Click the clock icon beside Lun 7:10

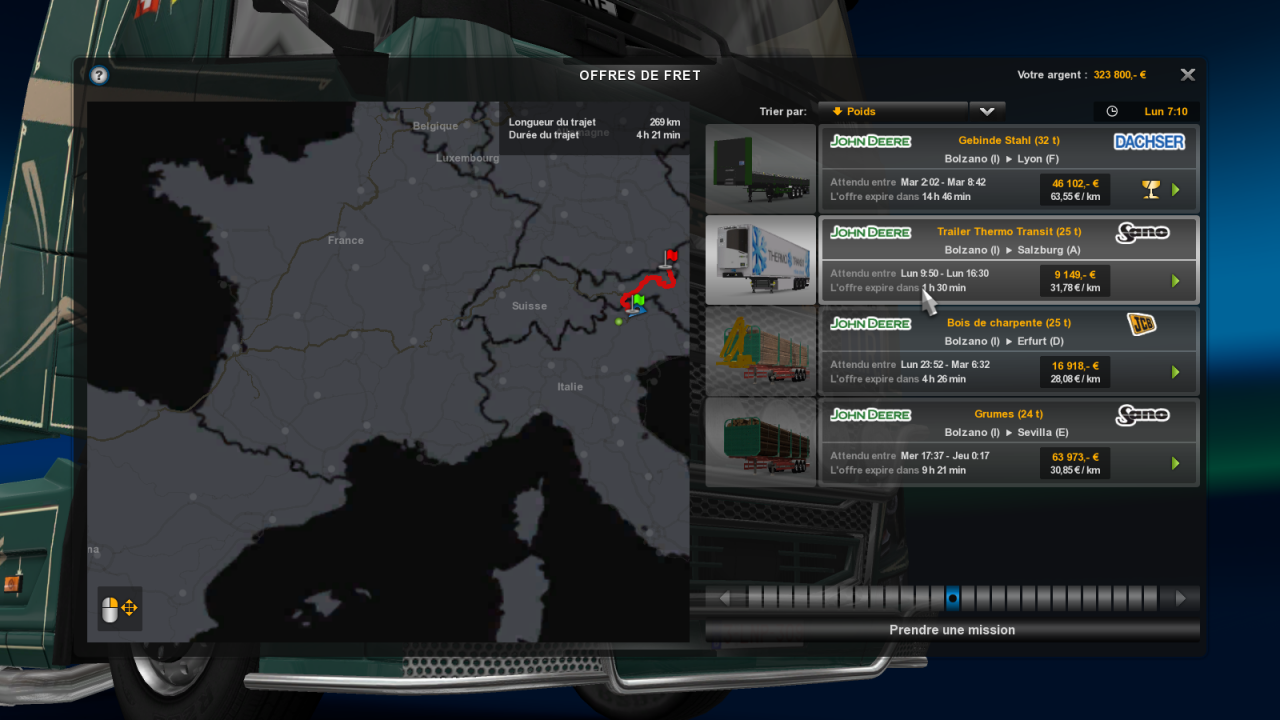(1112, 112)
